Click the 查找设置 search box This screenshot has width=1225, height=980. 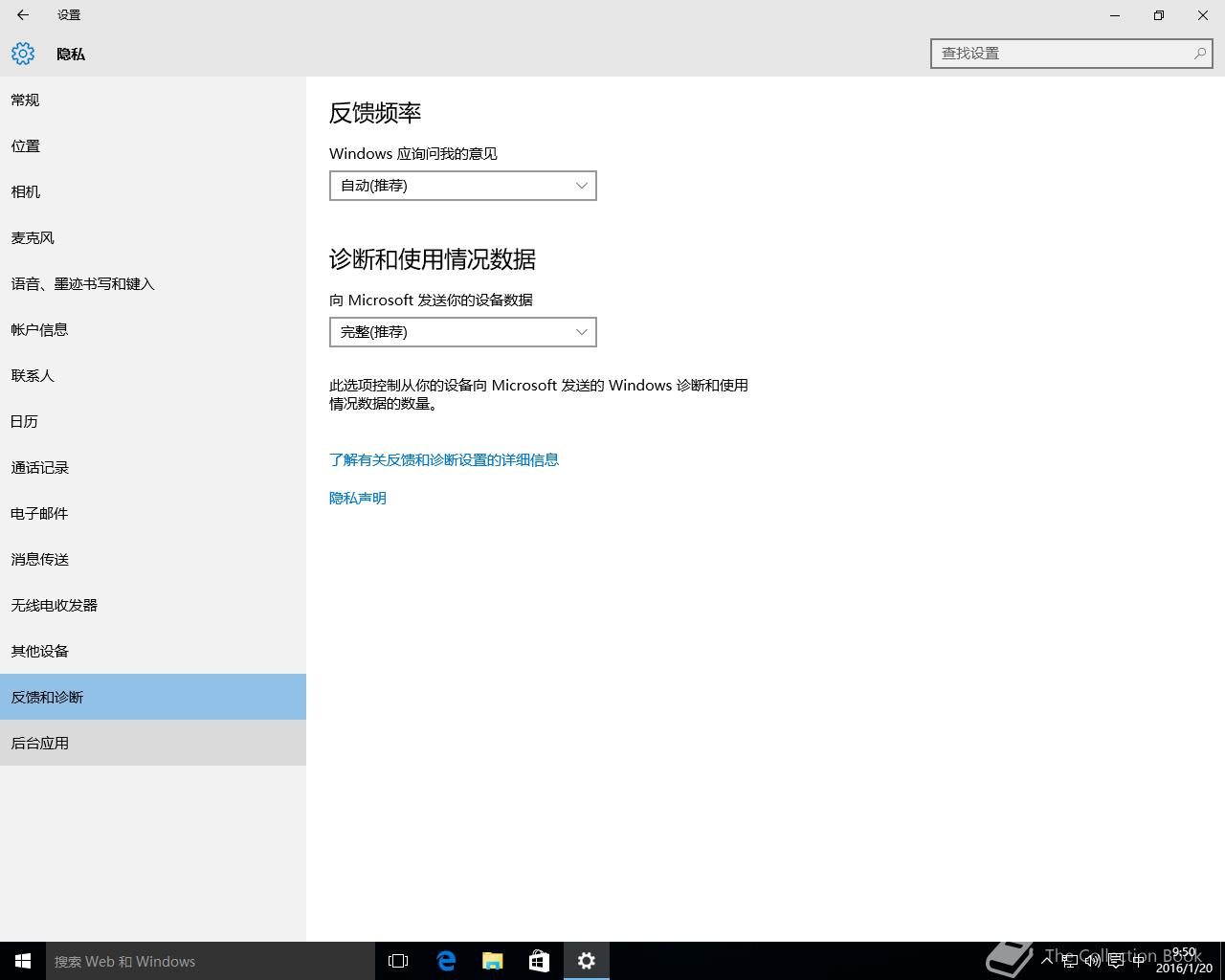point(1072,54)
